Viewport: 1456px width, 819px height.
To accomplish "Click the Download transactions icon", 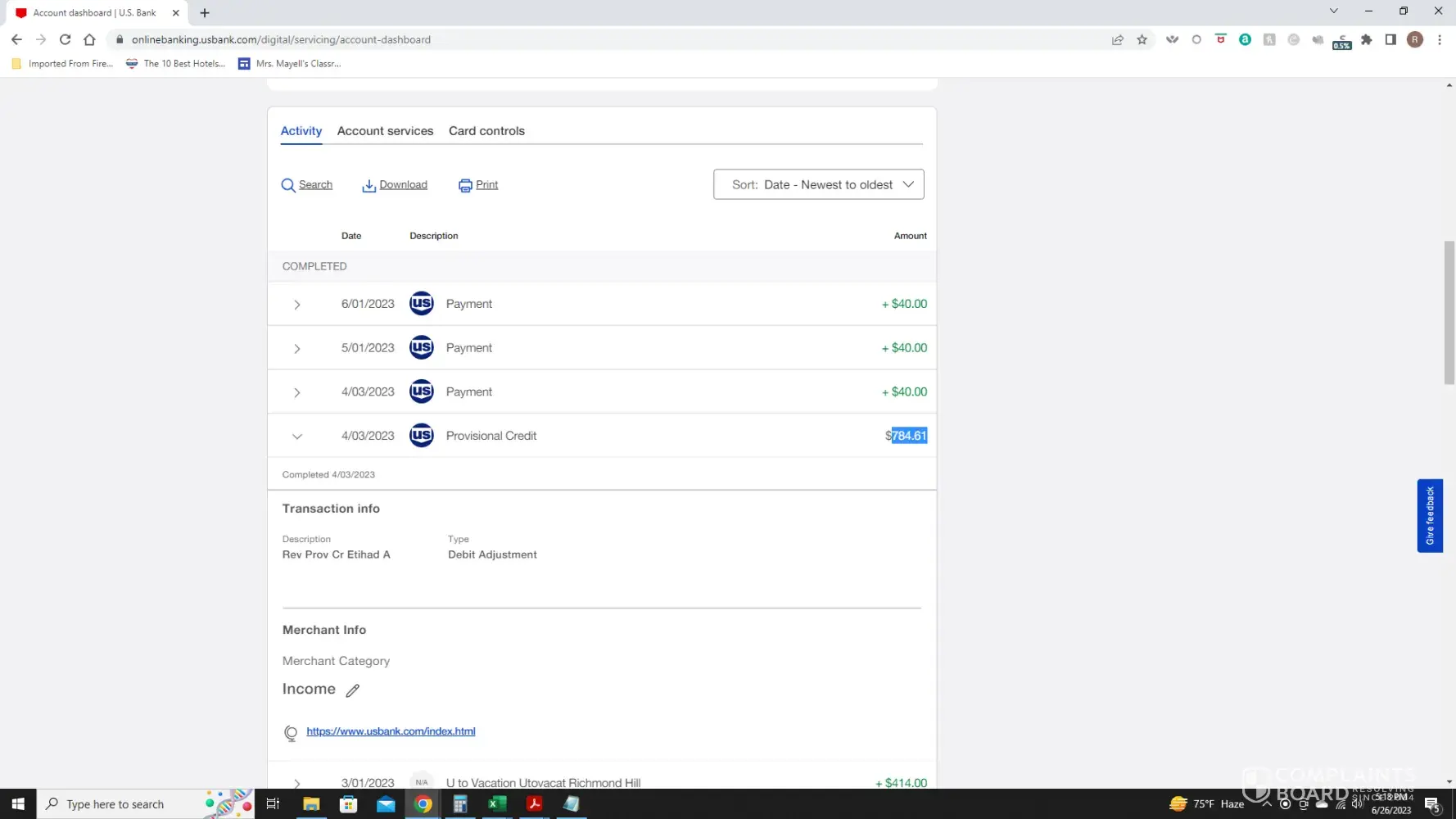I will [369, 185].
